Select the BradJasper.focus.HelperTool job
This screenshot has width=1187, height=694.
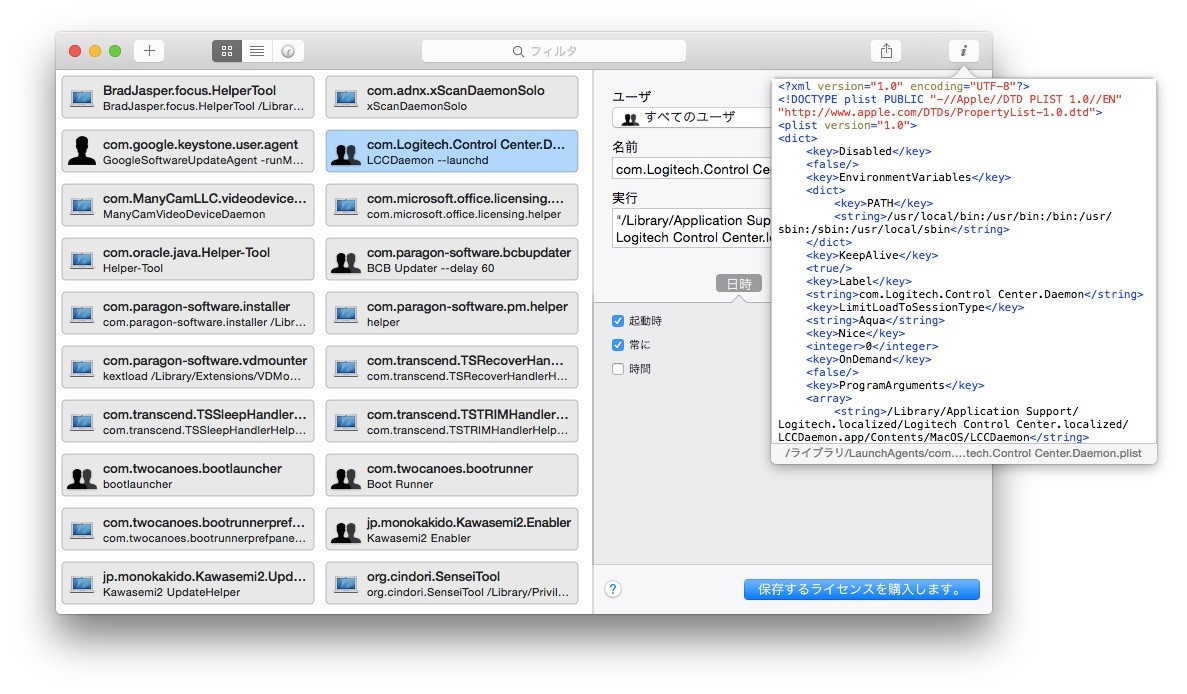pos(188,98)
